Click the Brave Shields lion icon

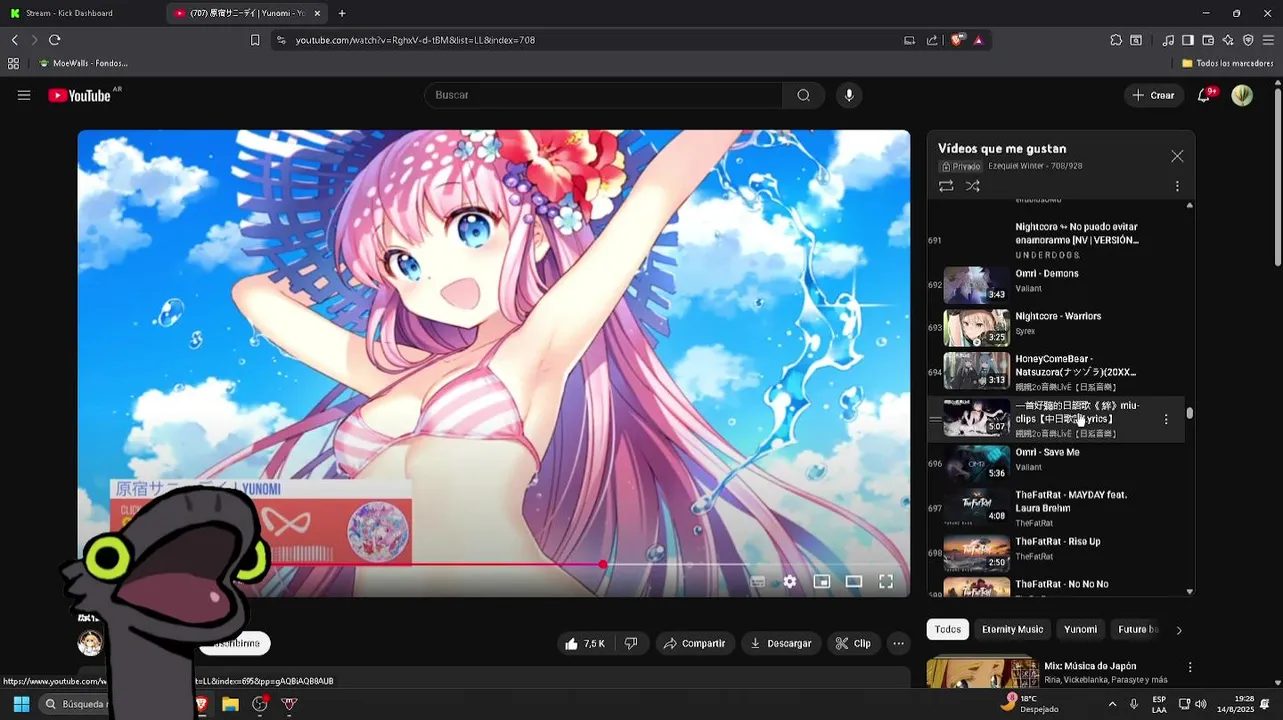(x=957, y=40)
